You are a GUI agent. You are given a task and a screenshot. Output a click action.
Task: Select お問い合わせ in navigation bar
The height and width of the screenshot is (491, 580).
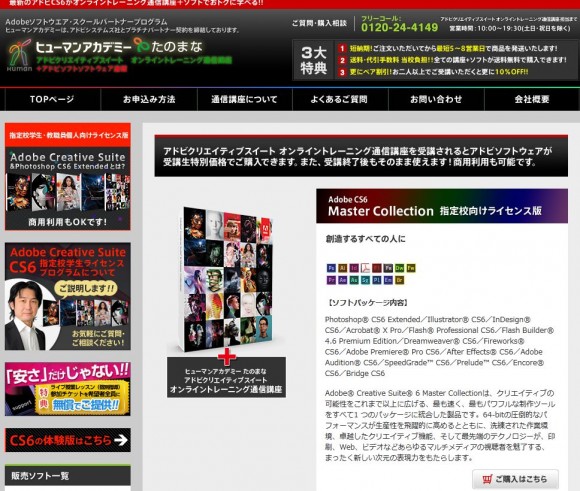(x=436, y=99)
